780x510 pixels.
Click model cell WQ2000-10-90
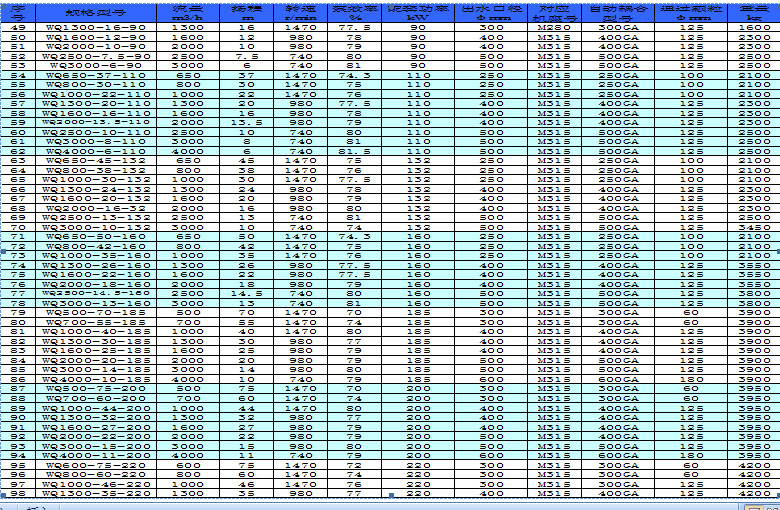pos(96,47)
